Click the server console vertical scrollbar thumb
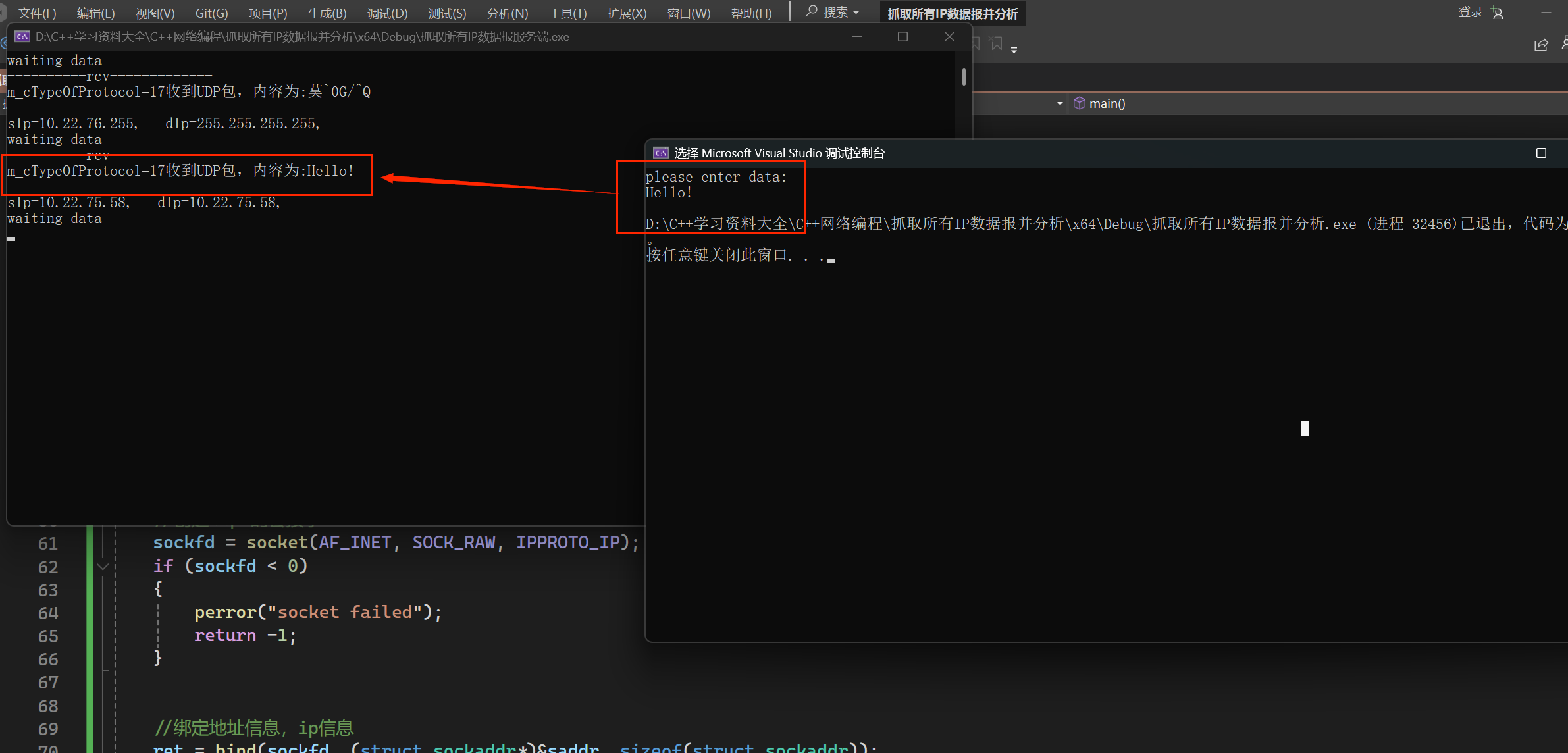Screen dimensions: 1568x753 click(964, 77)
